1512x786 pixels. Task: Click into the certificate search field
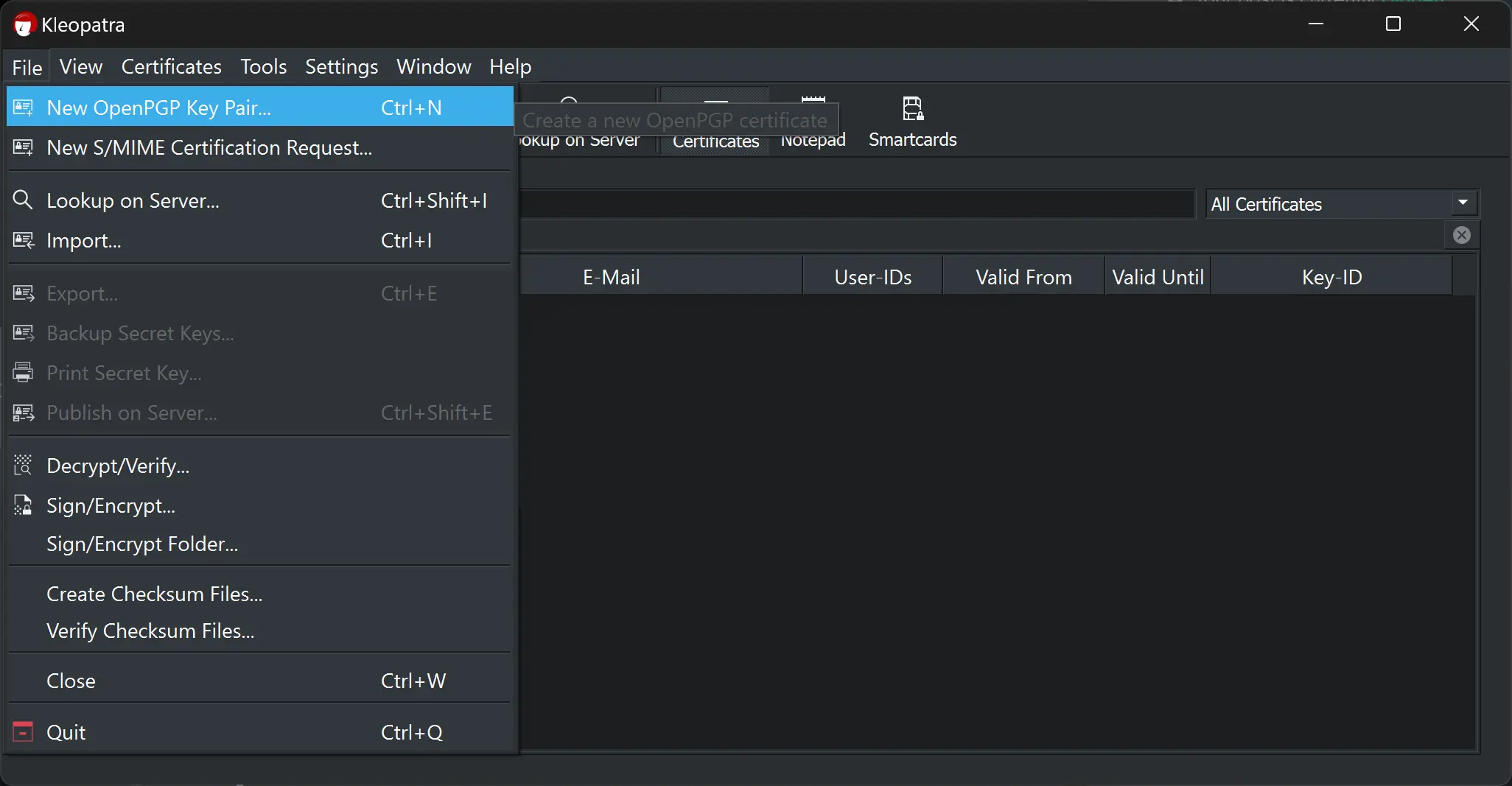click(856, 204)
